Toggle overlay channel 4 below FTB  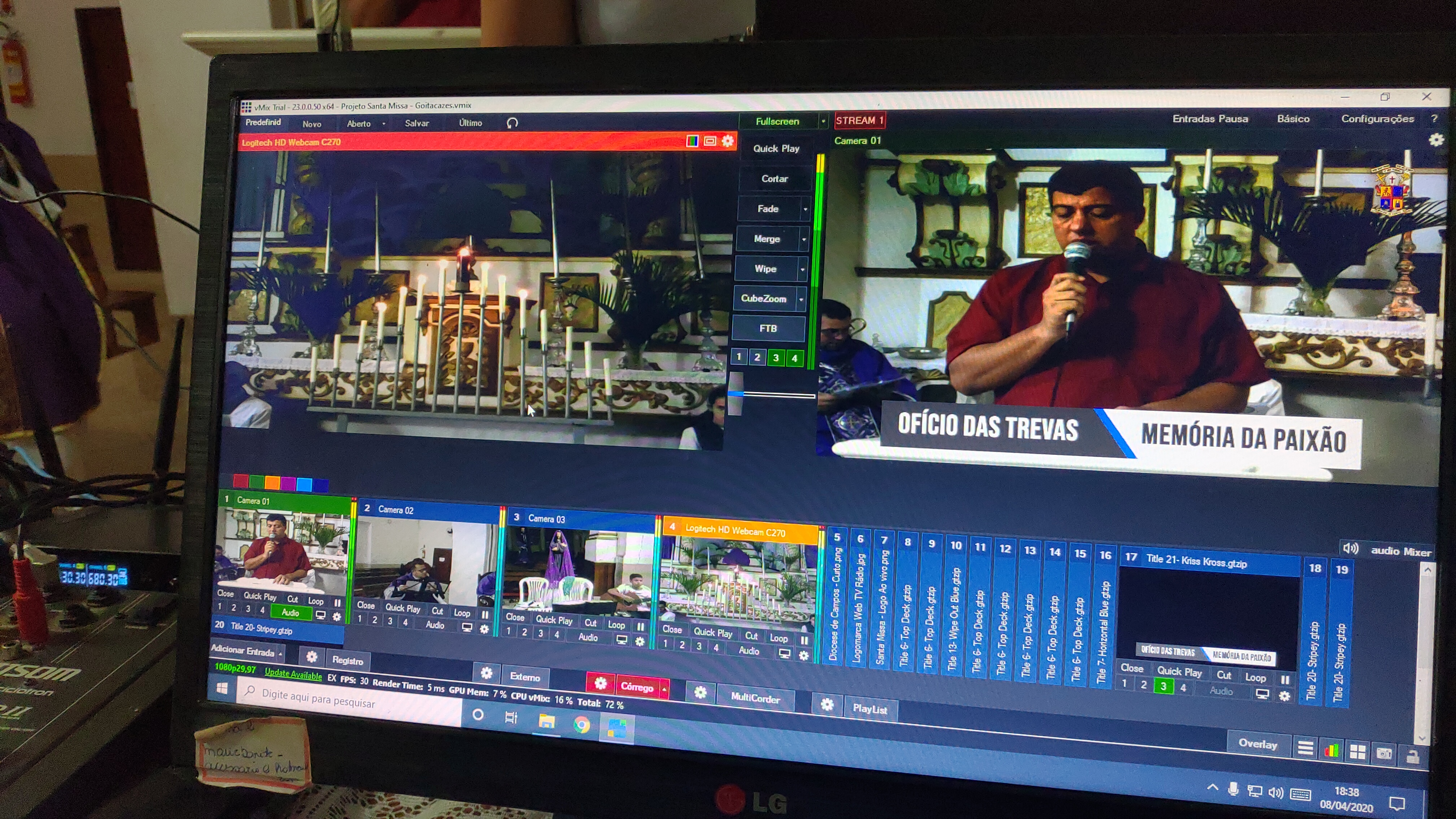[x=794, y=358]
